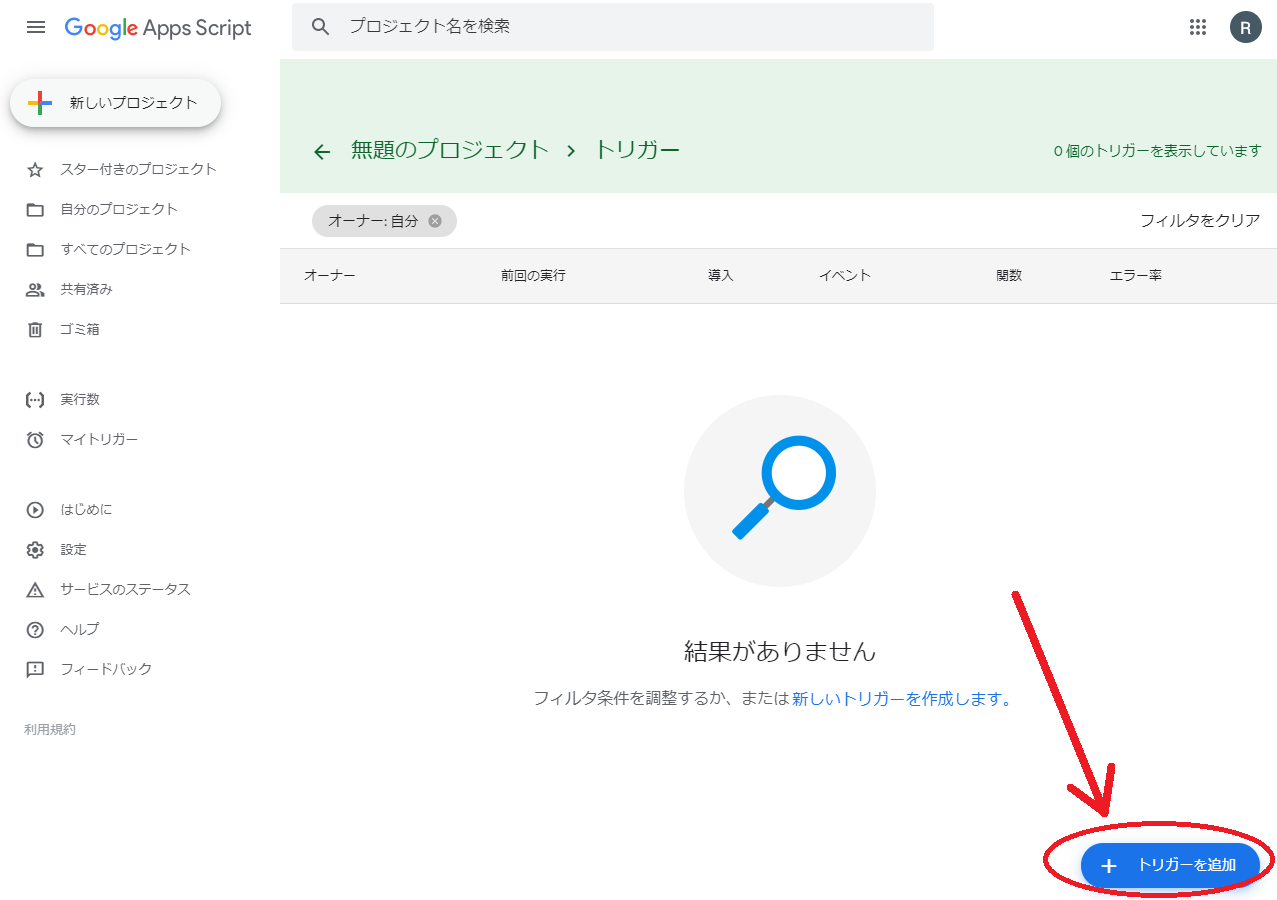Image resolution: width=1277 pixels, height=900 pixels.
Task: Click the trash icon for ゴミ箱
Action: 35,330
